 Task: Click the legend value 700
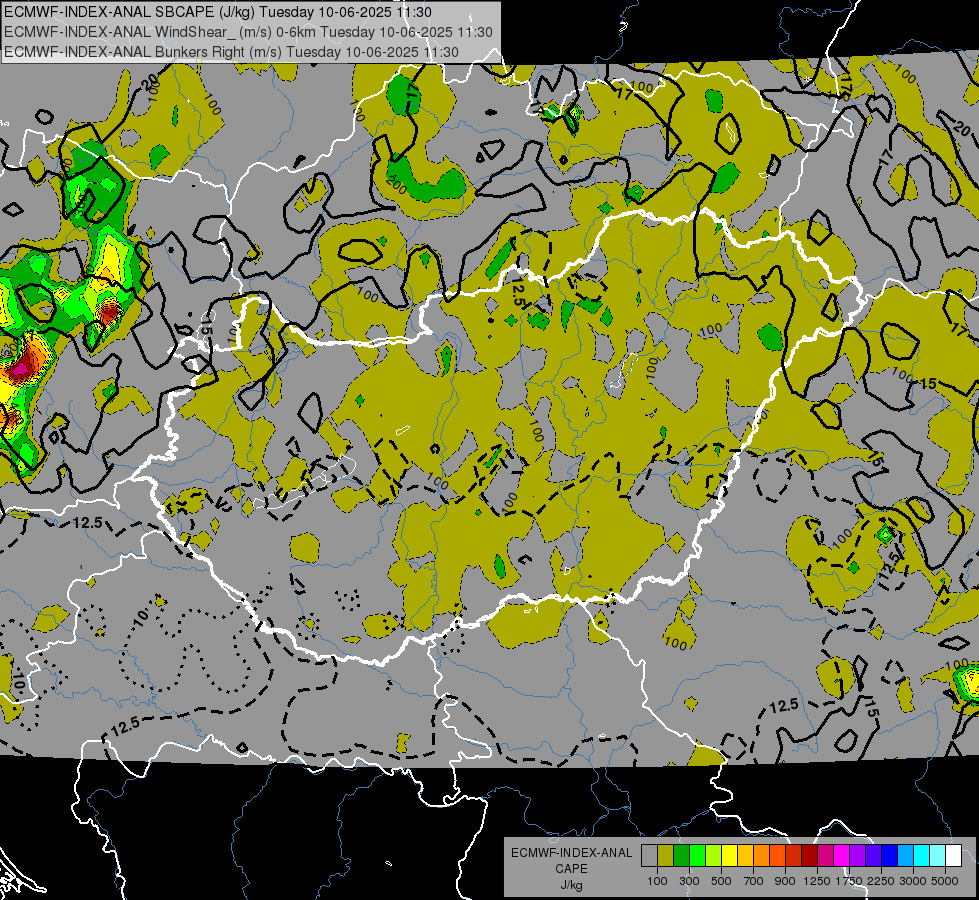(x=754, y=881)
